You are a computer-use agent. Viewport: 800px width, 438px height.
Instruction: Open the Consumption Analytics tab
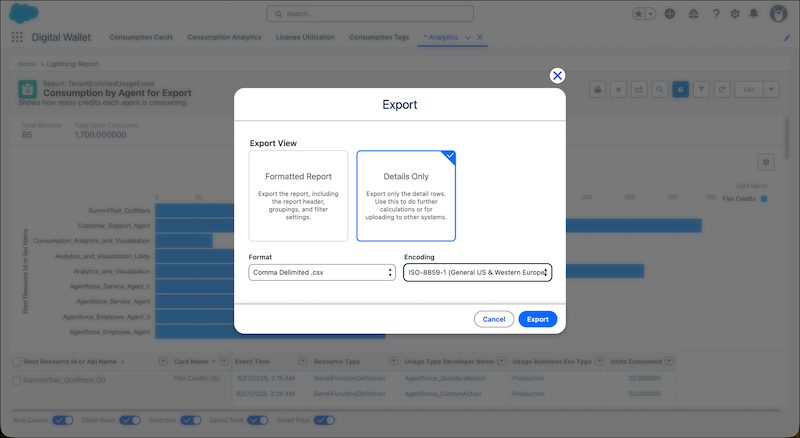click(x=224, y=37)
